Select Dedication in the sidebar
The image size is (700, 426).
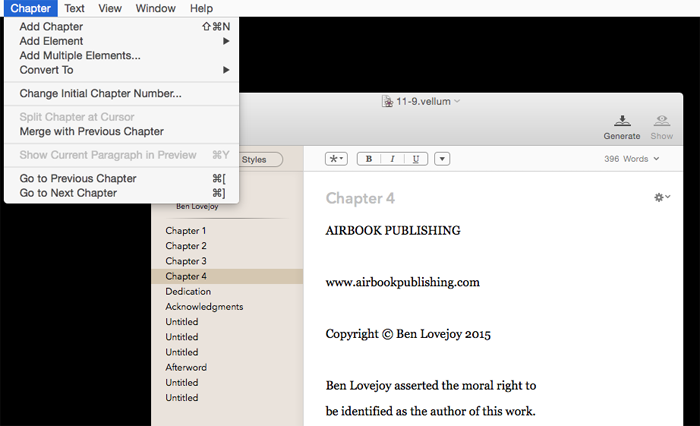point(188,291)
